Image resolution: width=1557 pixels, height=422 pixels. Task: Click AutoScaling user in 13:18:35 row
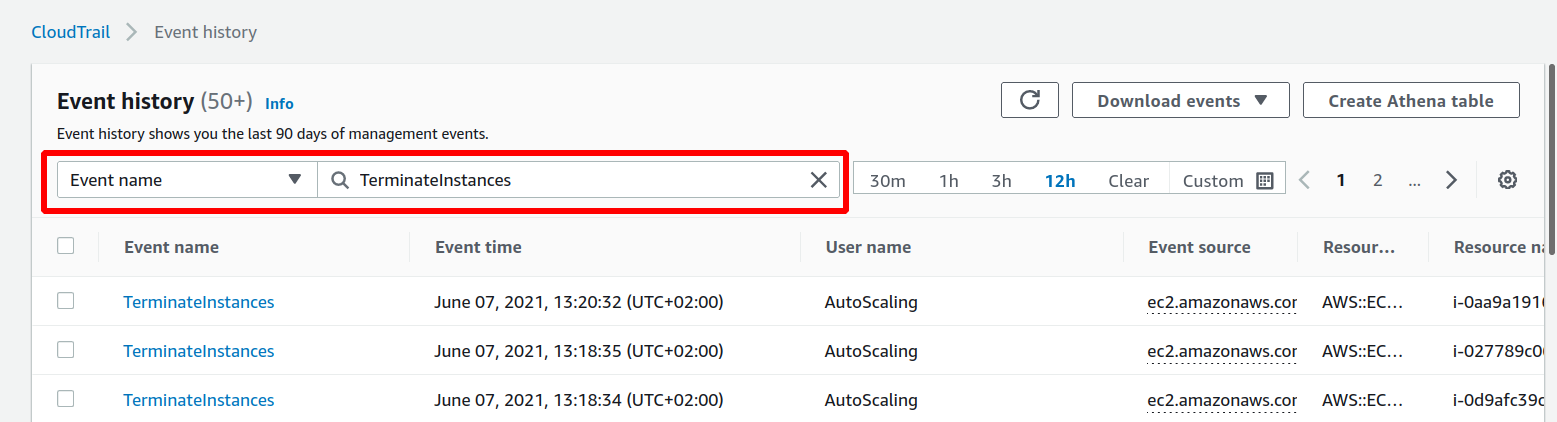pyautogui.click(x=871, y=350)
